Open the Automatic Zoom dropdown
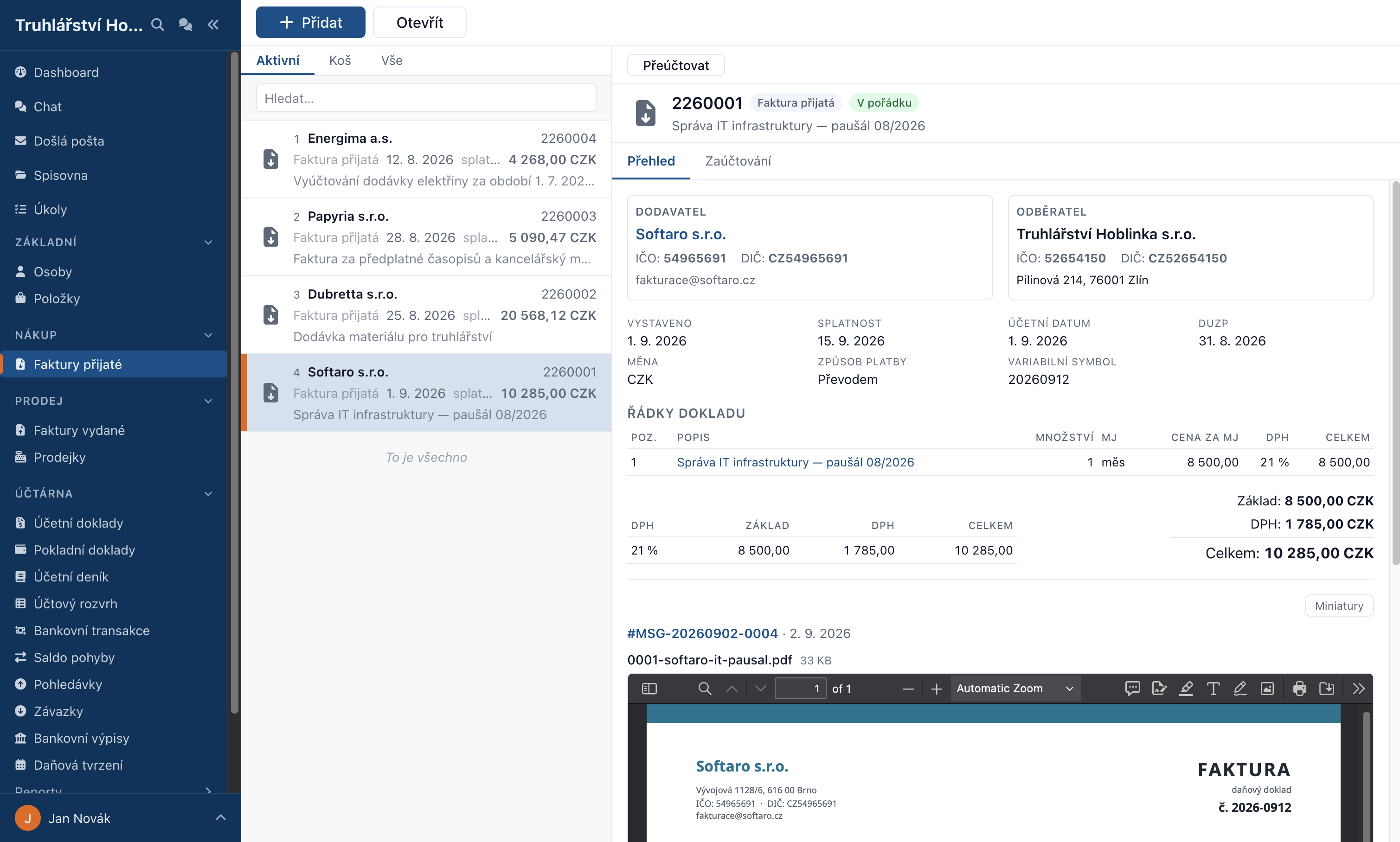 coord(1015,688)
